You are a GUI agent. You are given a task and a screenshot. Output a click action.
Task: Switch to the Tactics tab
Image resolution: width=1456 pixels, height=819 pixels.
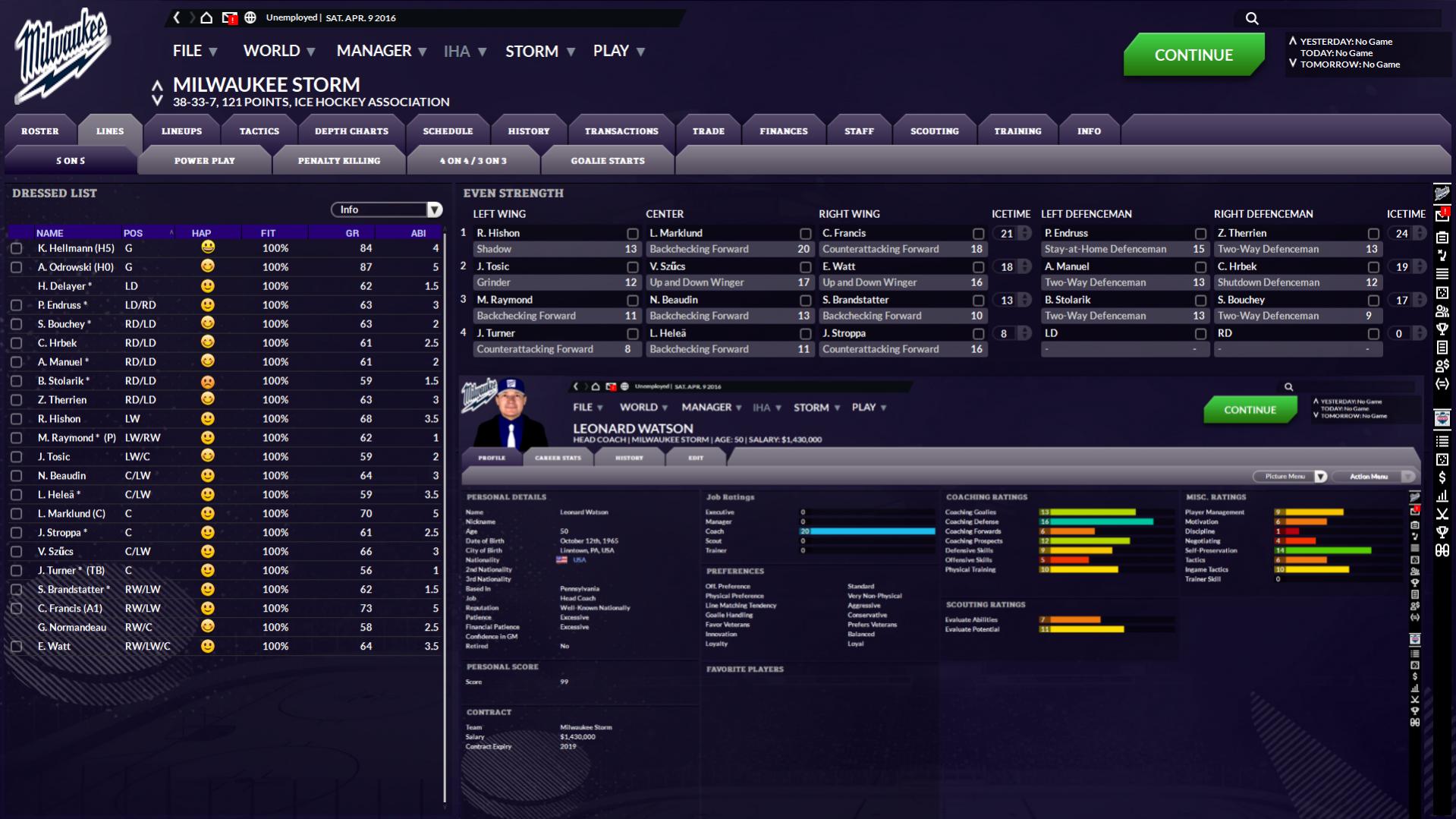click(x=259, y=131)
